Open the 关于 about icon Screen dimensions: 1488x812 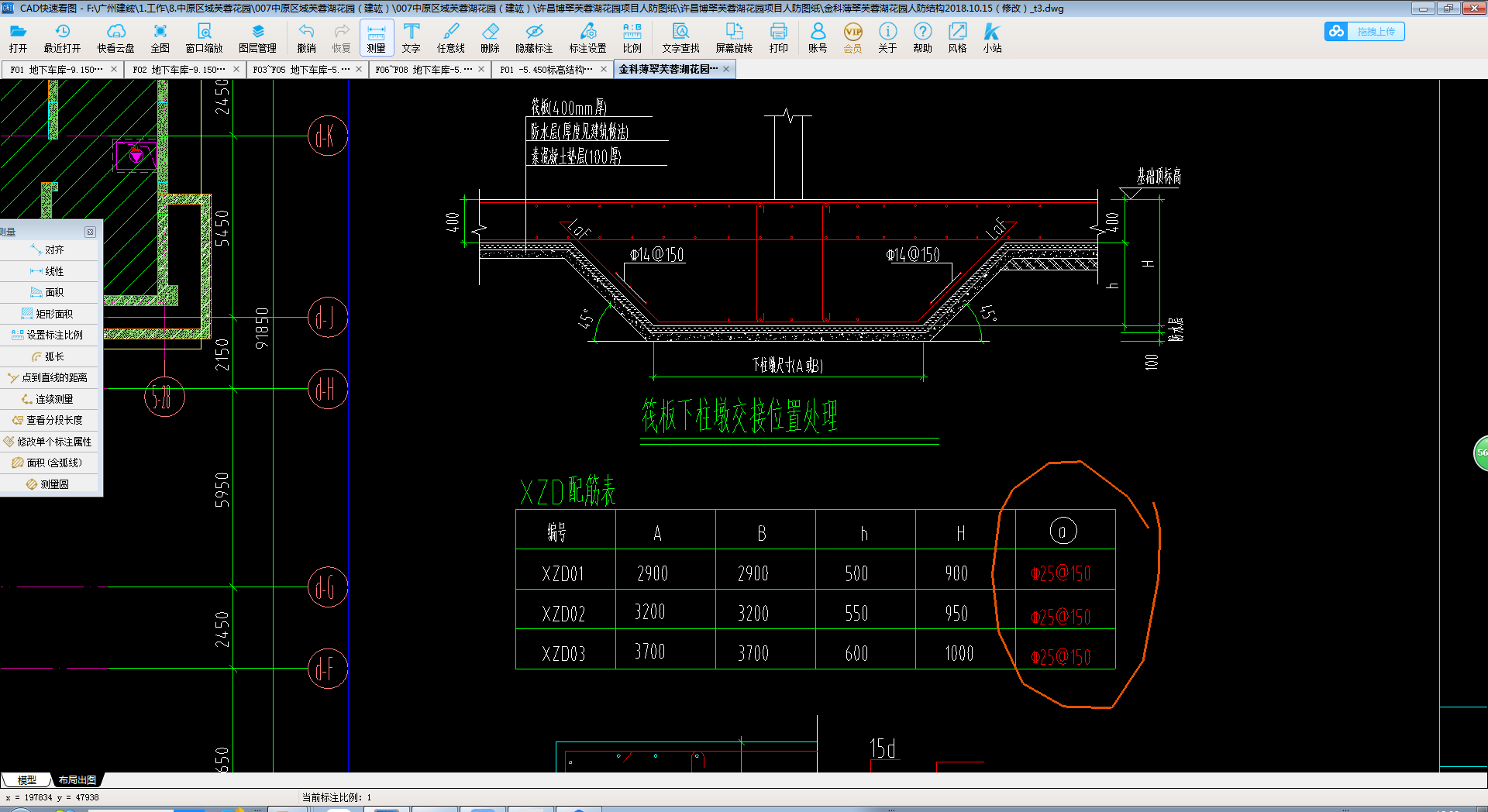tap(887, 38)
